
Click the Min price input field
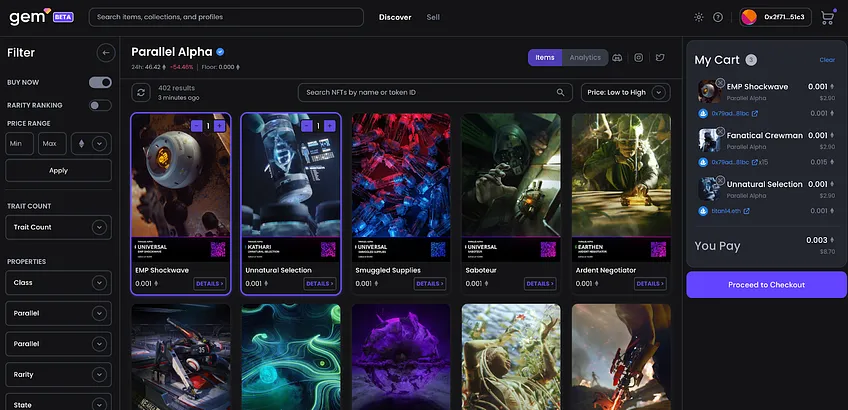[19, 144]
